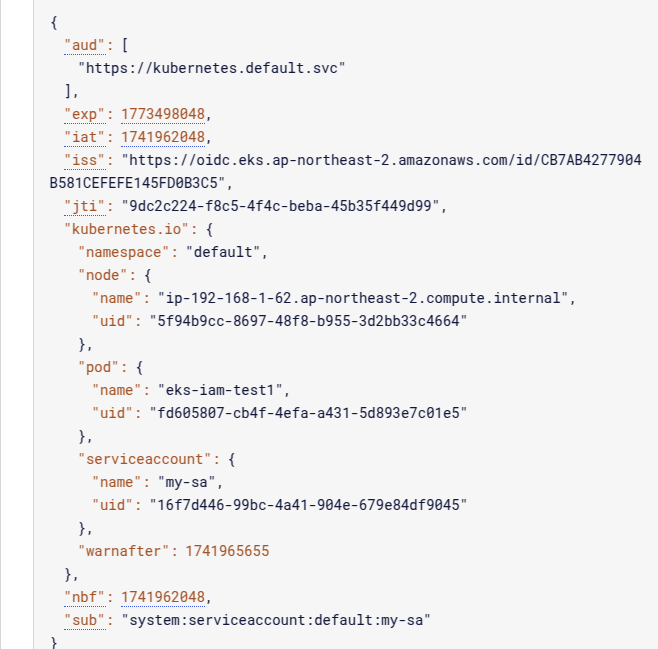The width and height of the screenshot is (658, 649).
Task: Select the https://kubernetes.default.svc audience string
Action: [212, 68]
